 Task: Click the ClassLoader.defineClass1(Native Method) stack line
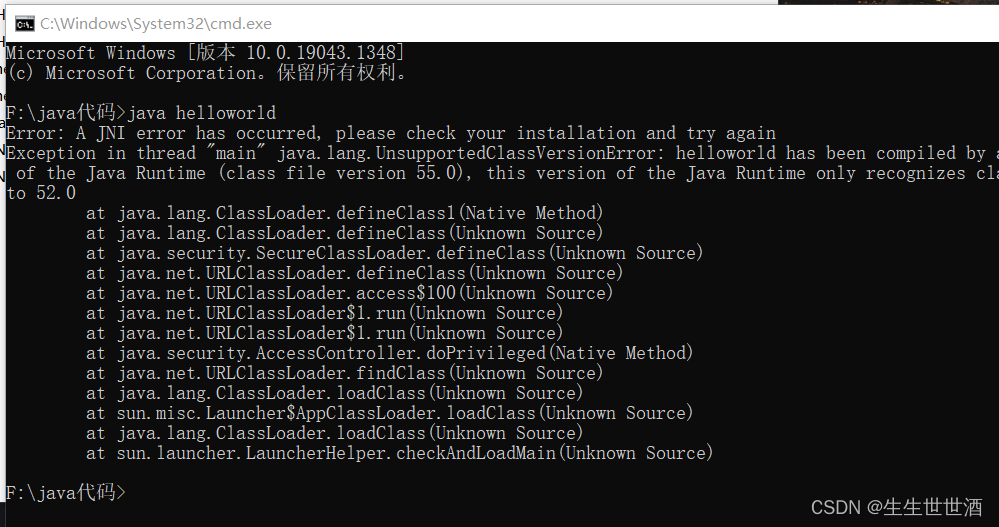pos(344,213)
